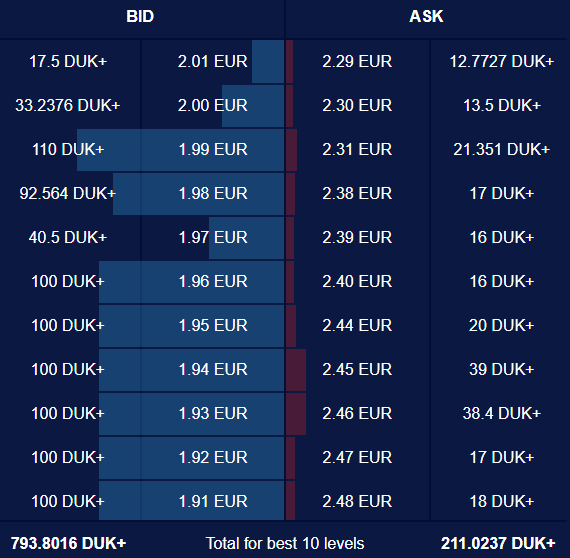Click the 17.5 DUK+ bid volume
This screenshot has height=558, width=570.
coord(68,61)
